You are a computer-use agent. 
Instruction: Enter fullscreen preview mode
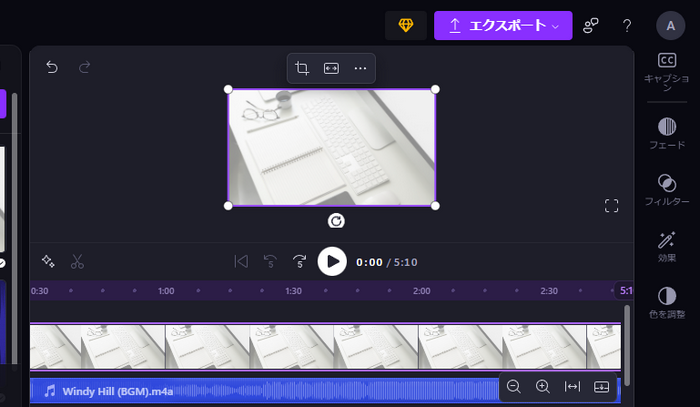[x=612, y=206]
